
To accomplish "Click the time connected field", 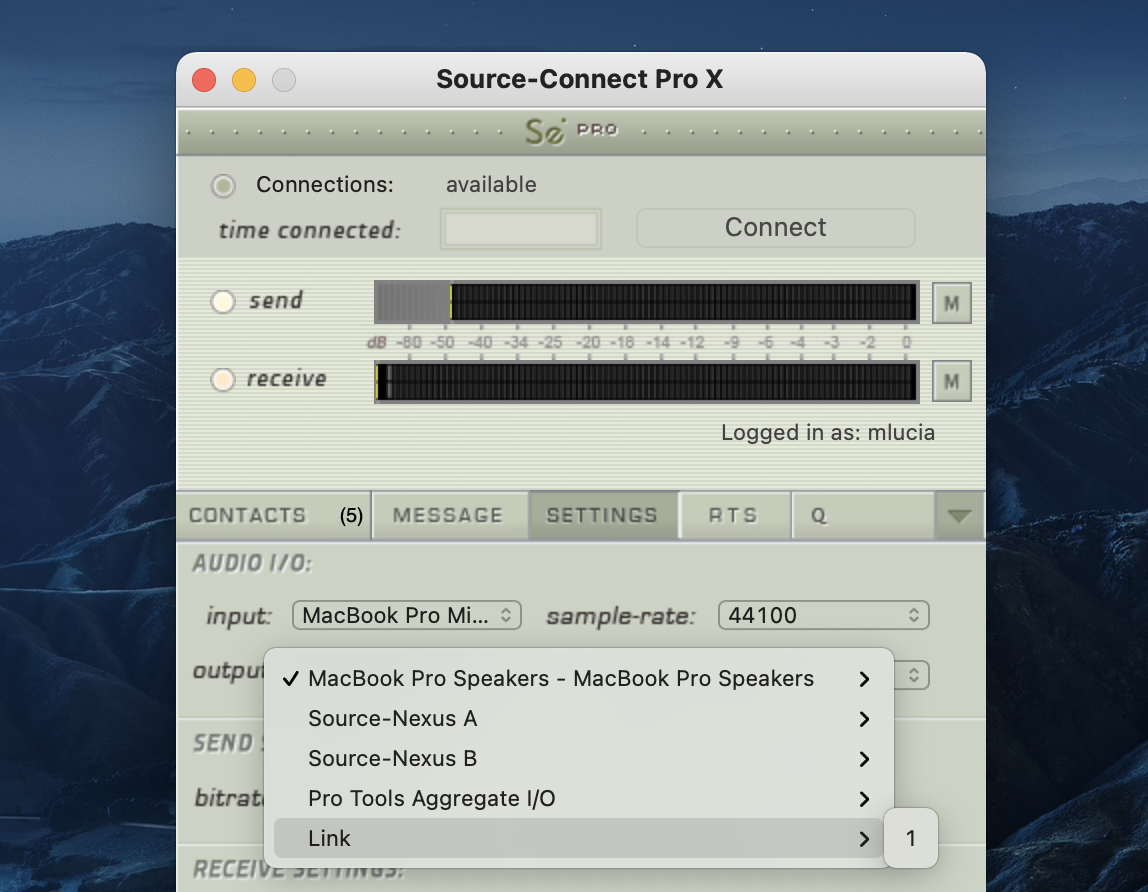I will pyautogui.click(x=521, y=229).
